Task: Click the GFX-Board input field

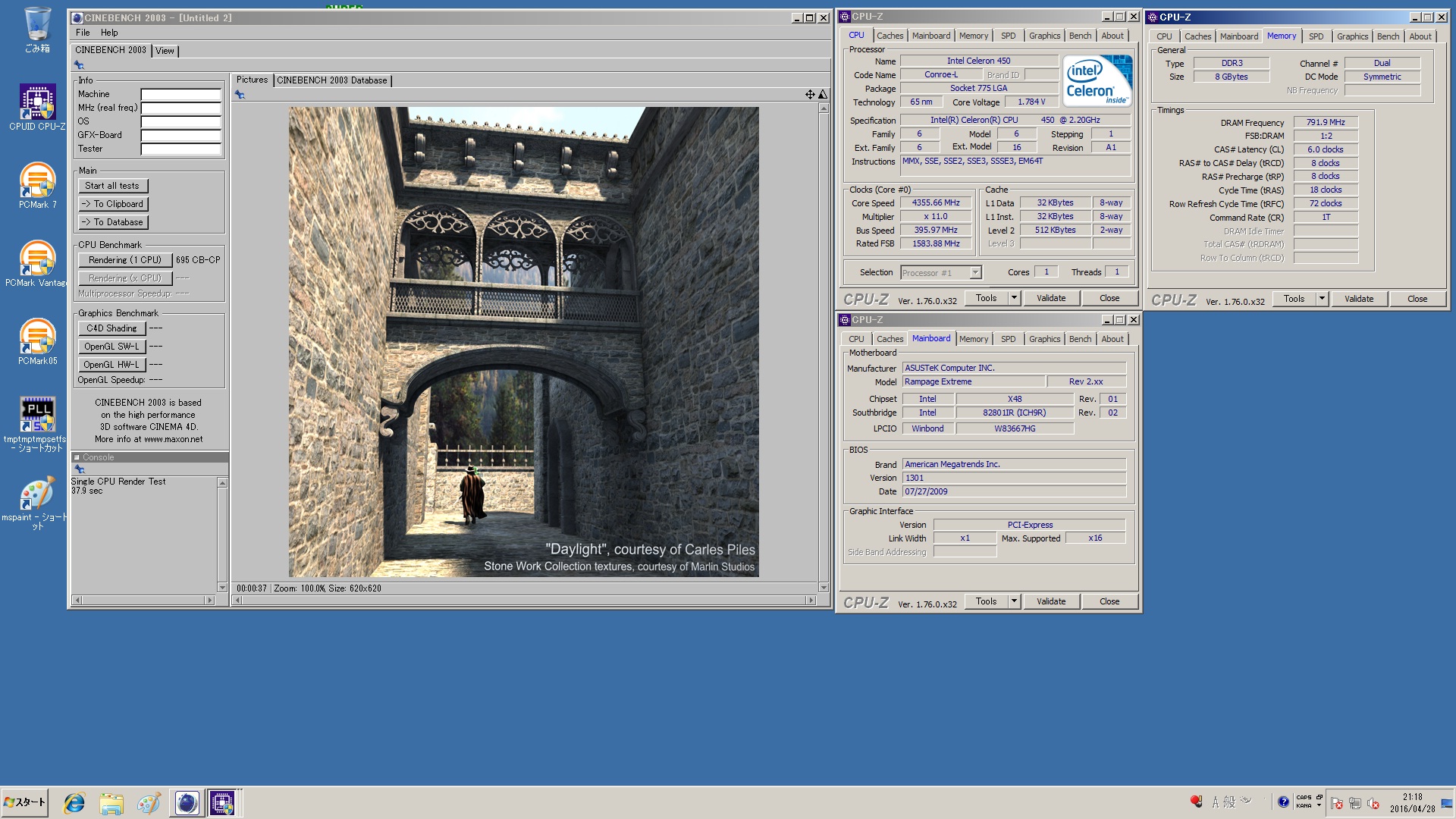Action: [180, 136]
